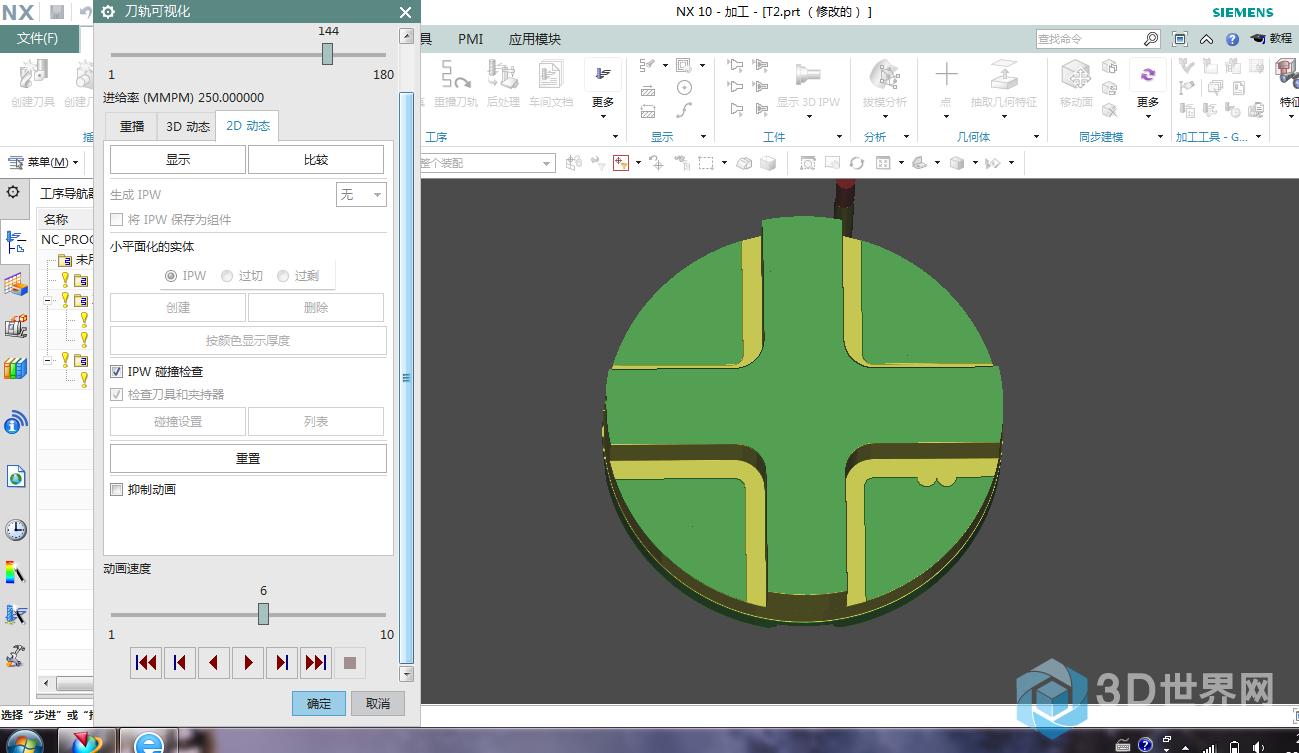Open the 生成 IPW dropdown showing 无
Screen dimensions: 1299x753
tap(361, 195)
